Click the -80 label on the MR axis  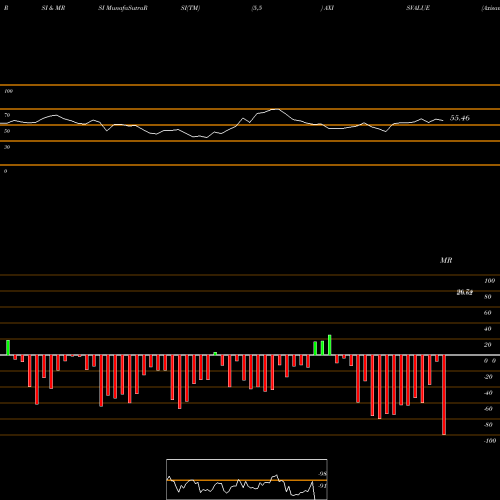[488, 425]
